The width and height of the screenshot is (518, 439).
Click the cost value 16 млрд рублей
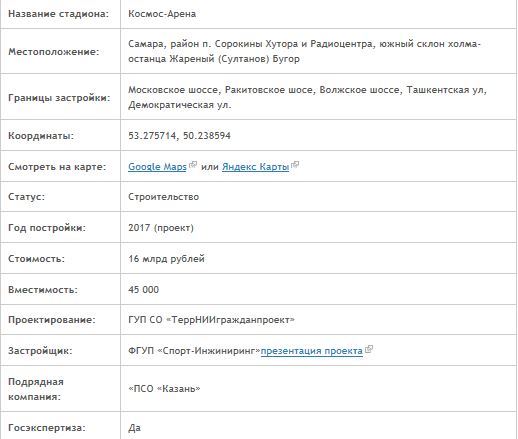(166, 259)
